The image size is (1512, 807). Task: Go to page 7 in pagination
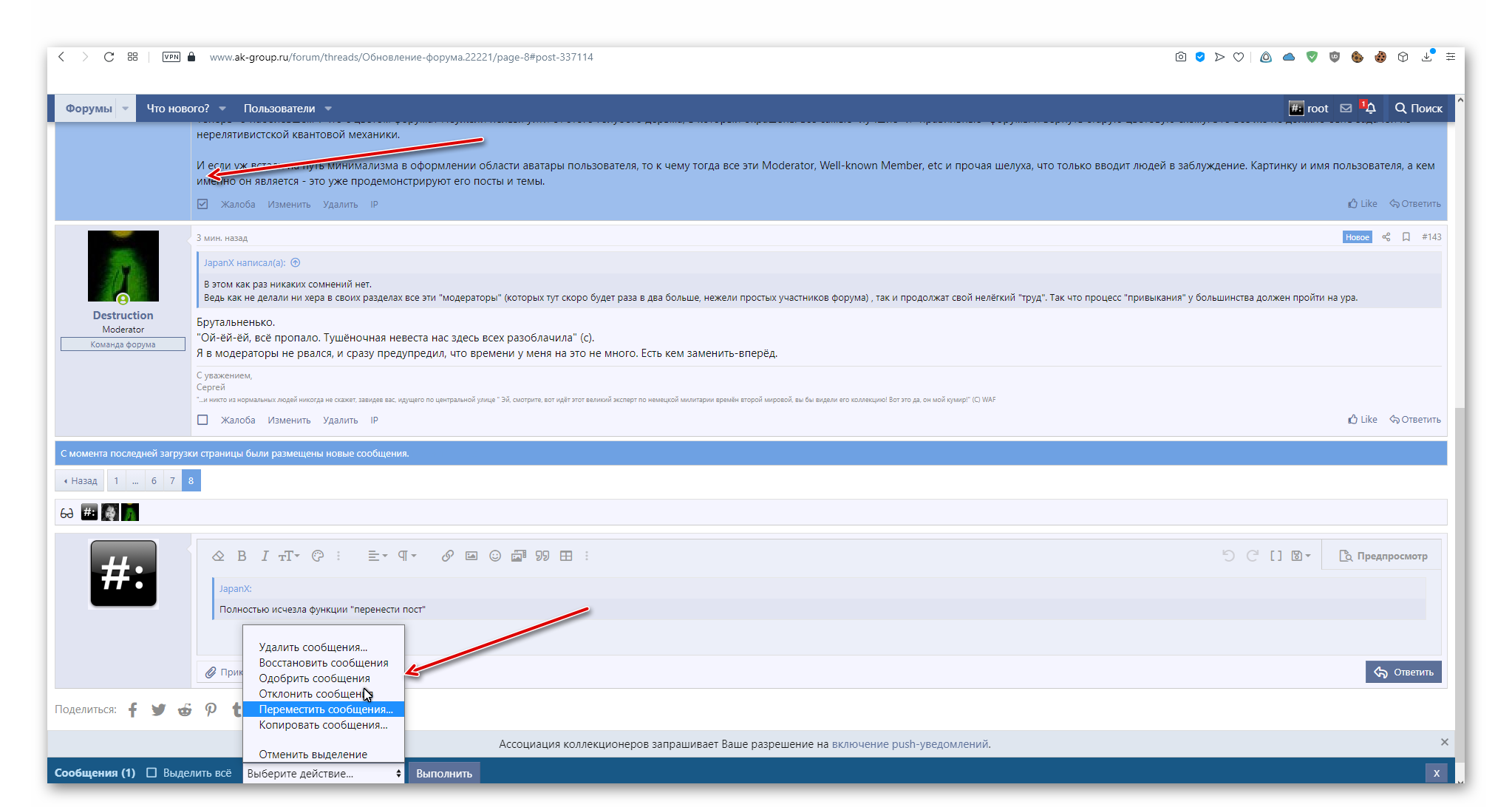tap(172, 480)
